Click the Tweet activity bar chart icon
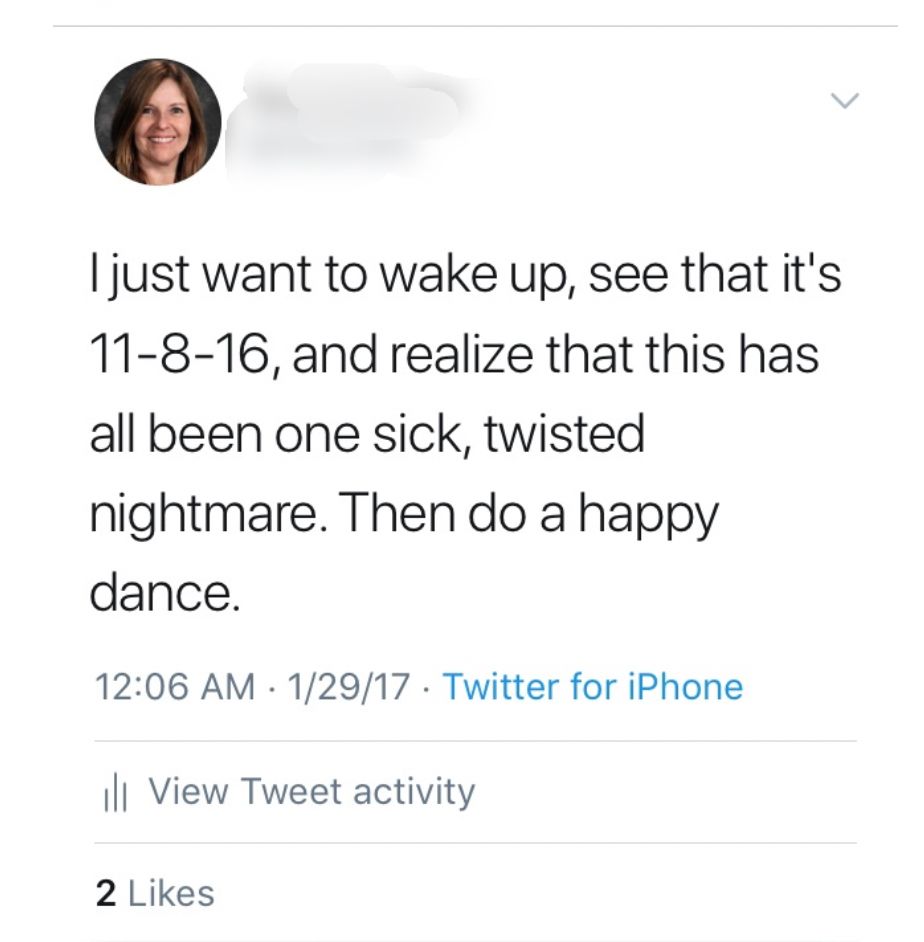 pos(117,793)
